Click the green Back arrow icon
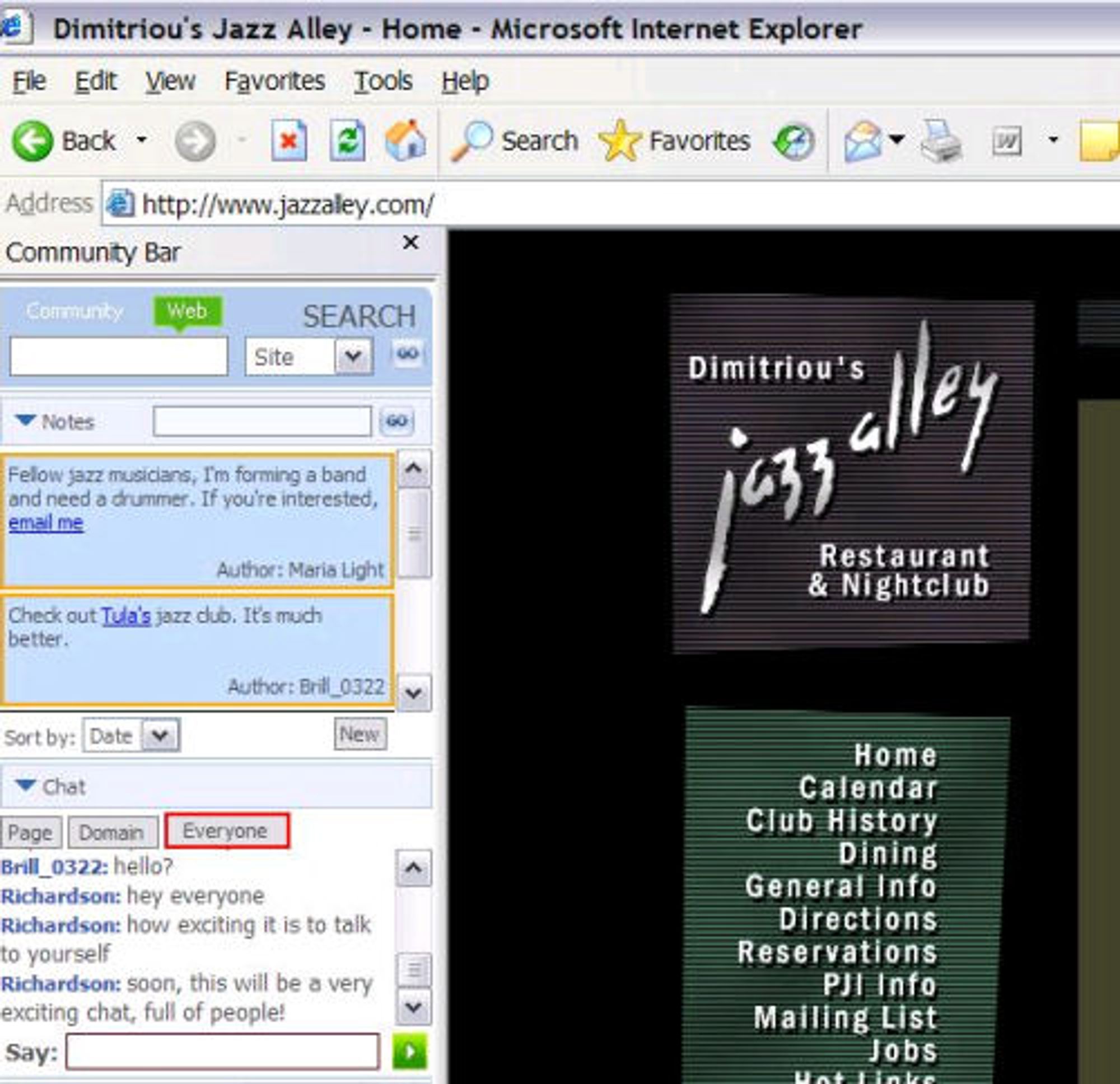The image size is (1120, 1084). [32, 141]
